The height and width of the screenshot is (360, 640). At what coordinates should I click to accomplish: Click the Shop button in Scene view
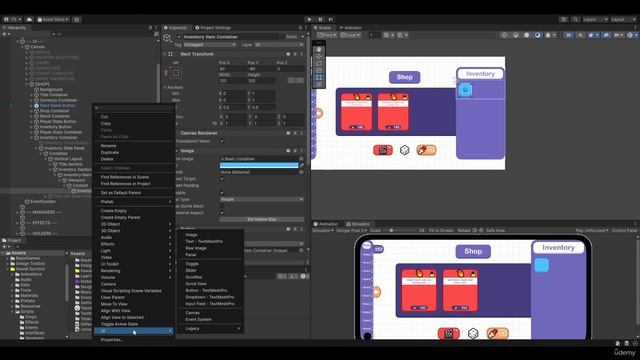coord(404,77)
